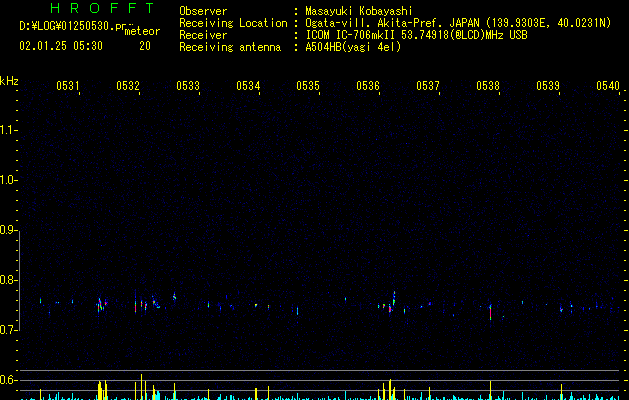Click the 0532 time axis label
The width and height of the screenshot is (629, 400).
click(x=128, y=86)
